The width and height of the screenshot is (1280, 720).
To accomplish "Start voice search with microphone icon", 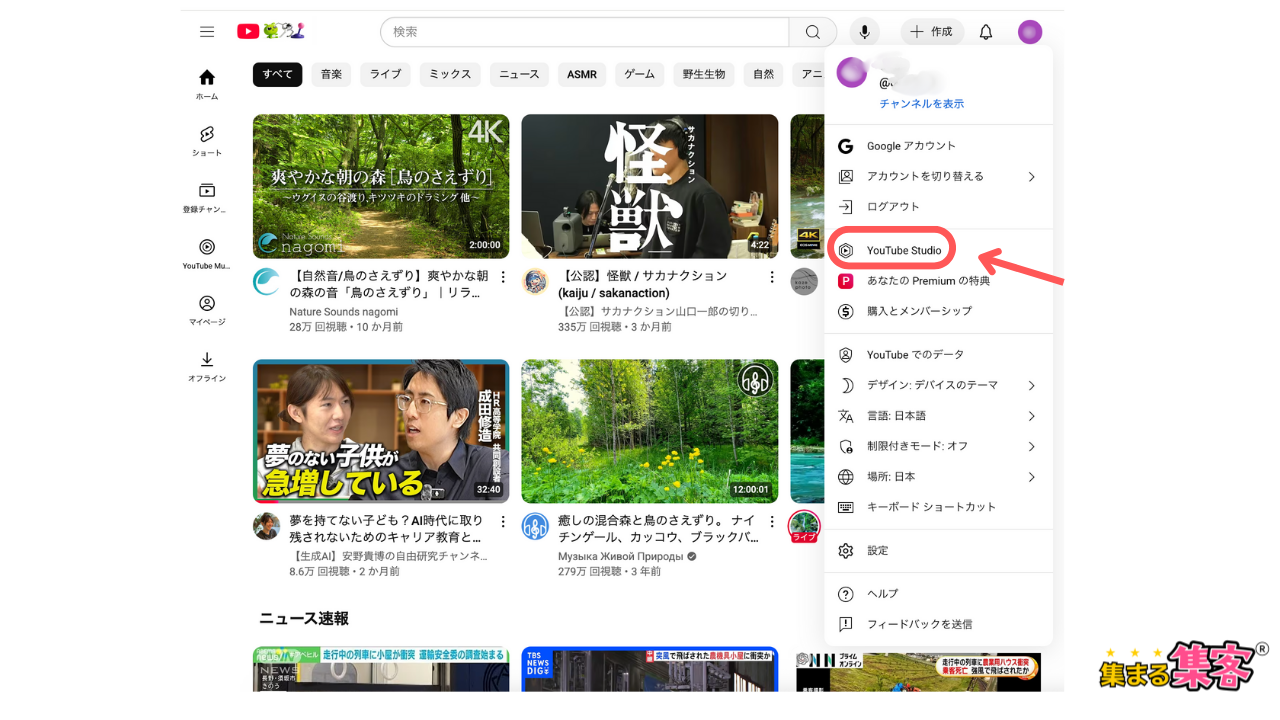I will [865, 32].
